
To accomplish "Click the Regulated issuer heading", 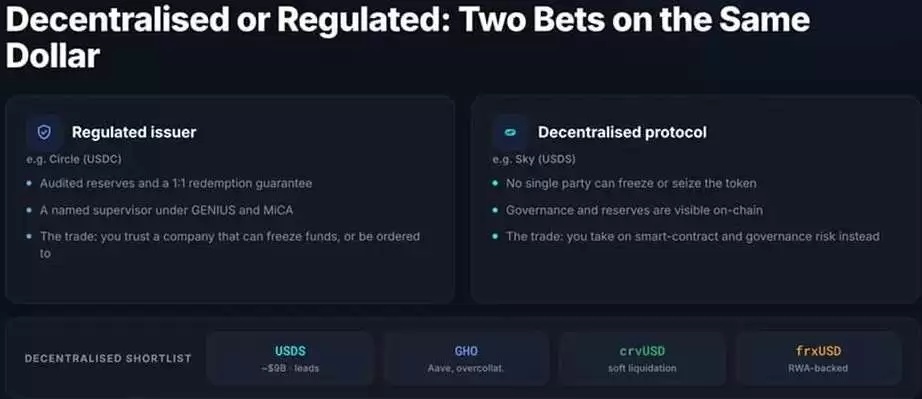I will tap(134, 132).
